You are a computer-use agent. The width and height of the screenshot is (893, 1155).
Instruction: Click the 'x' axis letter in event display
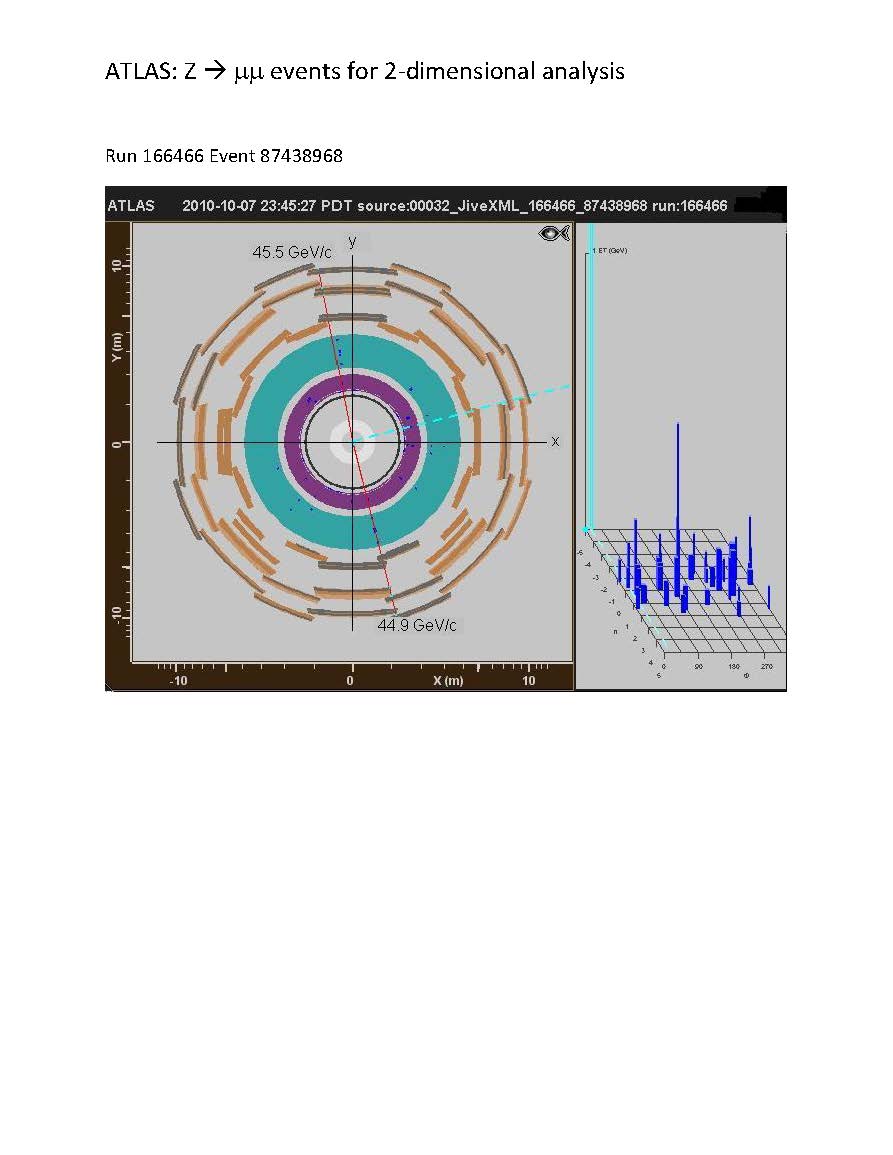(555, 441)
